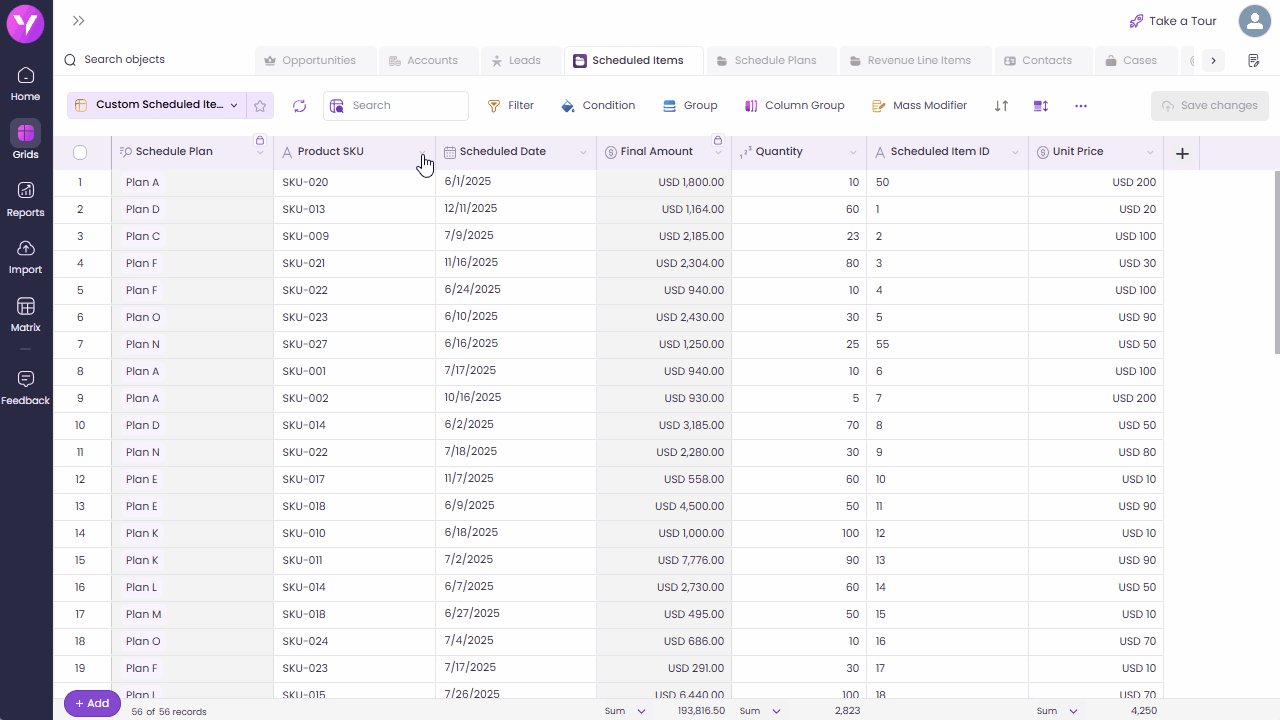
Task: Add a new column with plus icon
Action: click(x=1182, y=153)
